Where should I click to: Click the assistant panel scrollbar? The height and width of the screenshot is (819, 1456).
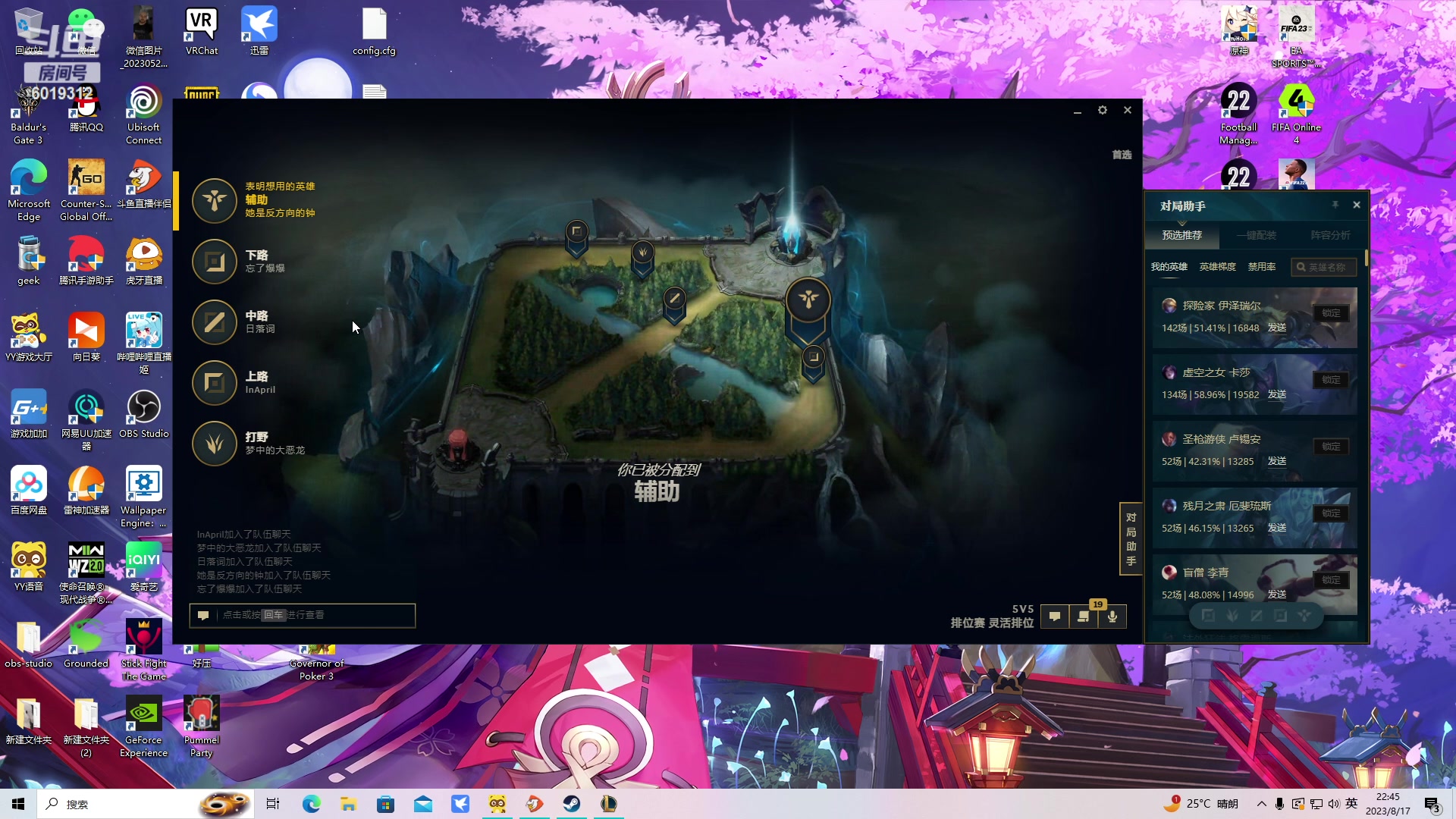1367,258
